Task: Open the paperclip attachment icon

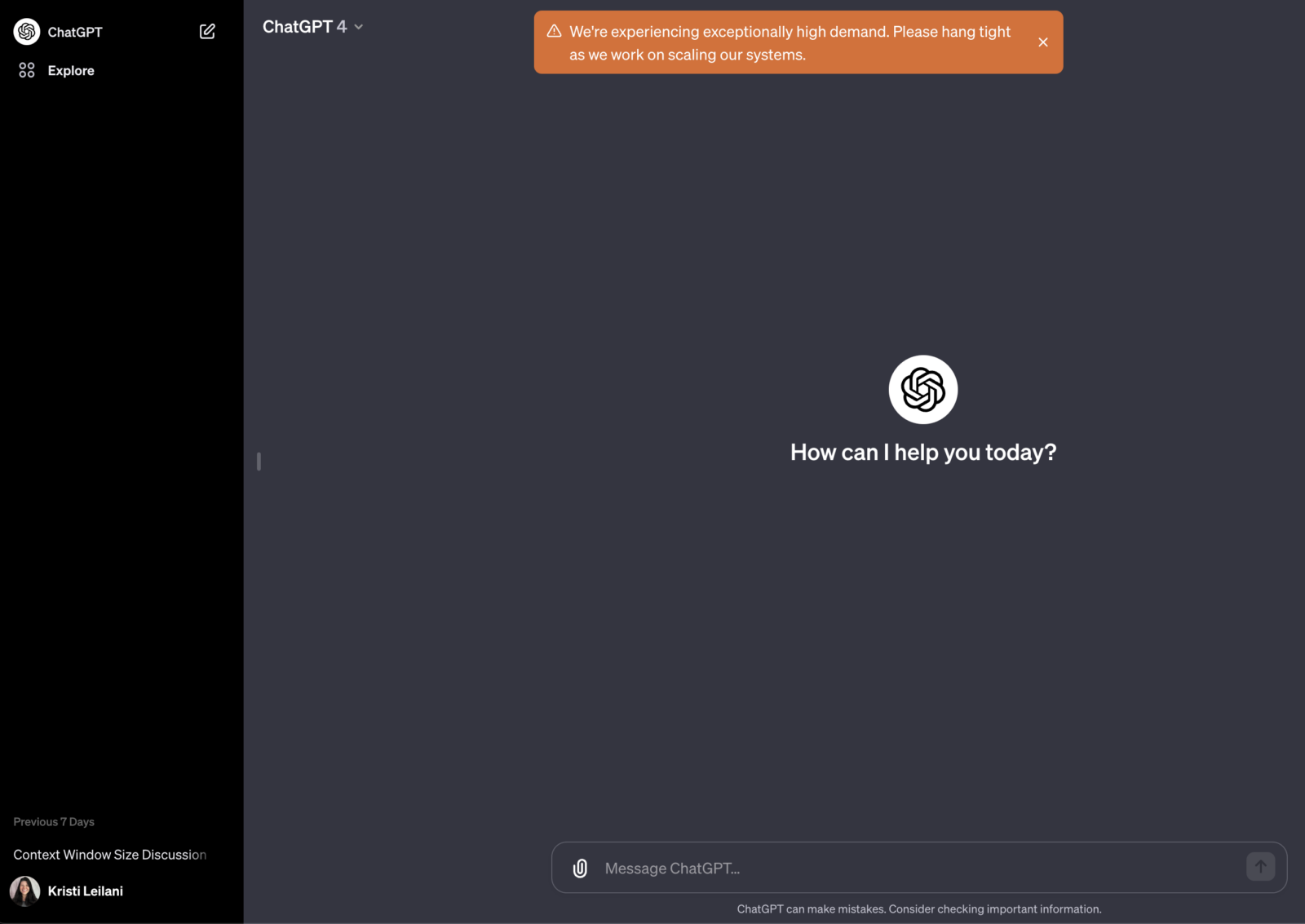Action: (x=579, y=867)
